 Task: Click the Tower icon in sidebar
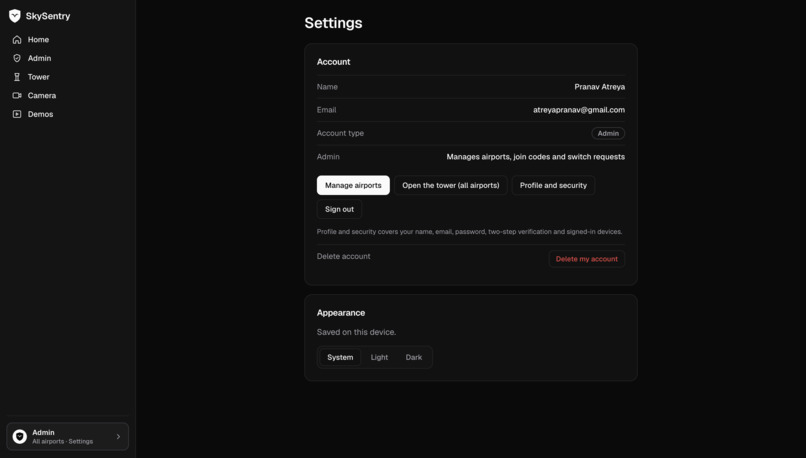tap(17, 77)
